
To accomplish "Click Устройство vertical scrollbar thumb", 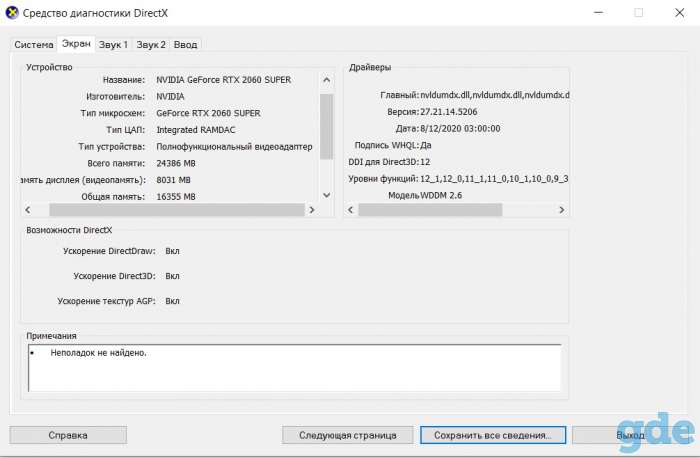I will click(327, 126).
